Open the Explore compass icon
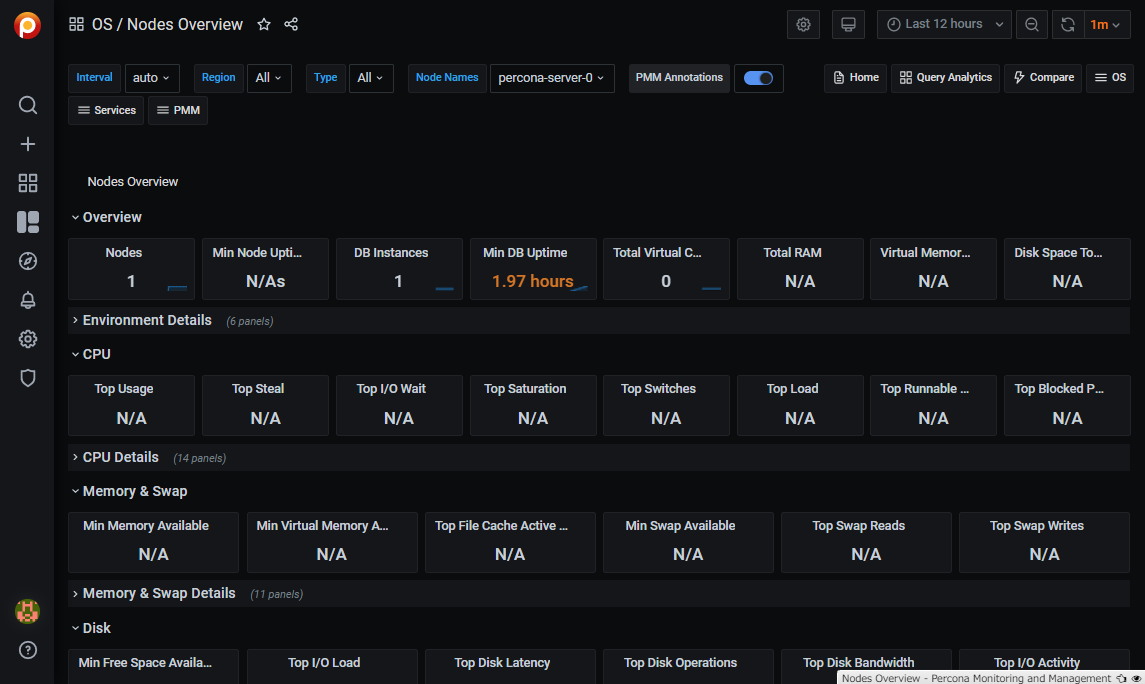The width and height of the screenshot is (1145, 684). point(28,261)
